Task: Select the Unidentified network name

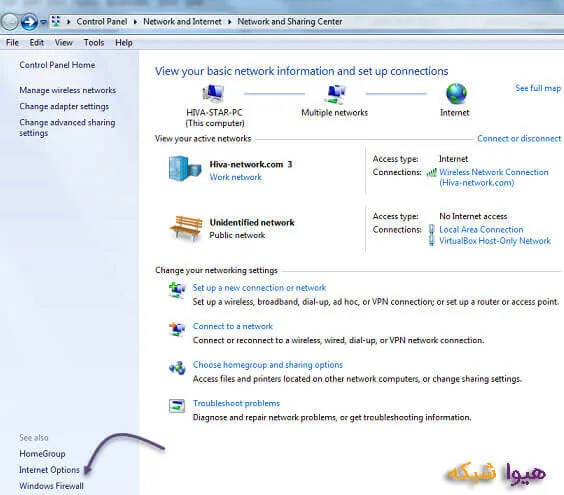Action: click(252, 223)
